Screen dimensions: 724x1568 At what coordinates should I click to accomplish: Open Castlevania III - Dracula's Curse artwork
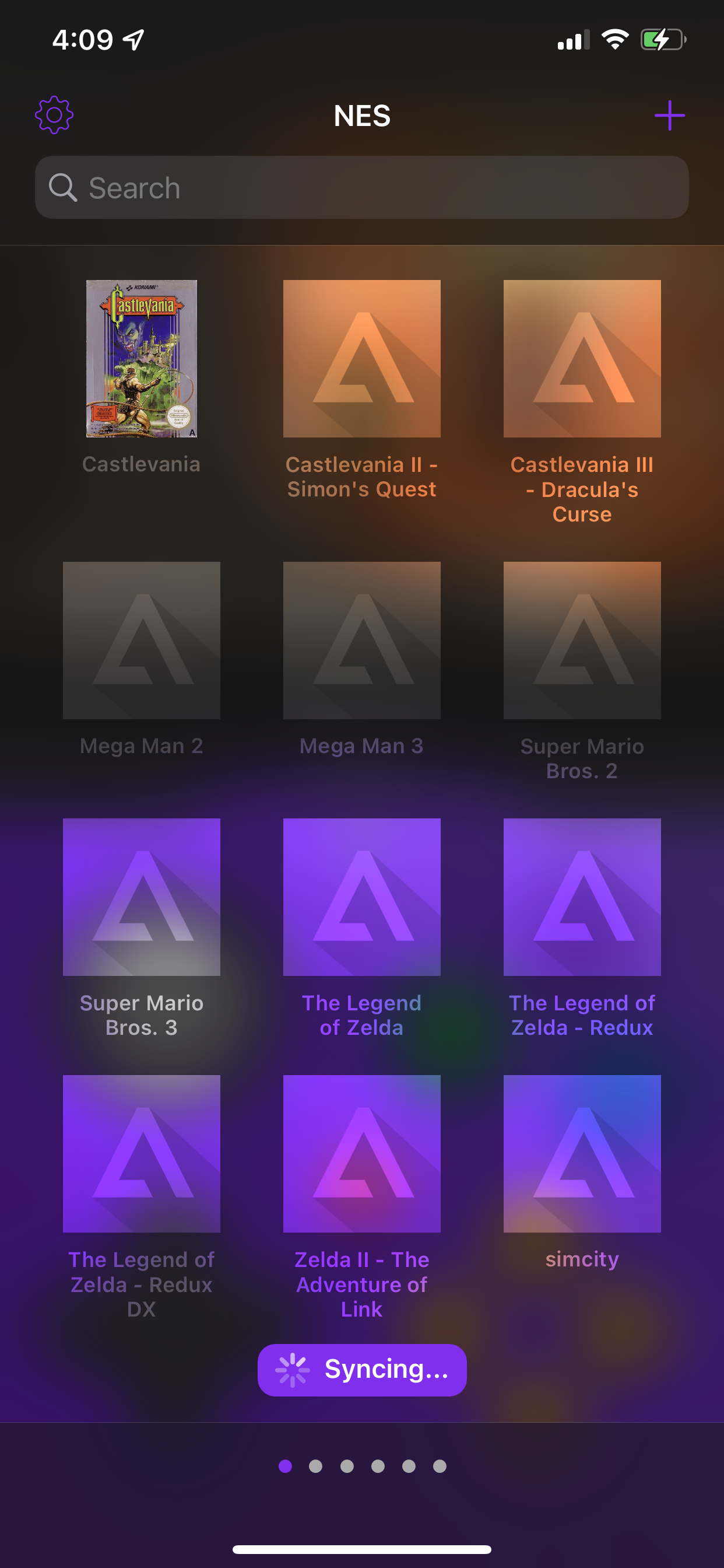pos(582,359)
